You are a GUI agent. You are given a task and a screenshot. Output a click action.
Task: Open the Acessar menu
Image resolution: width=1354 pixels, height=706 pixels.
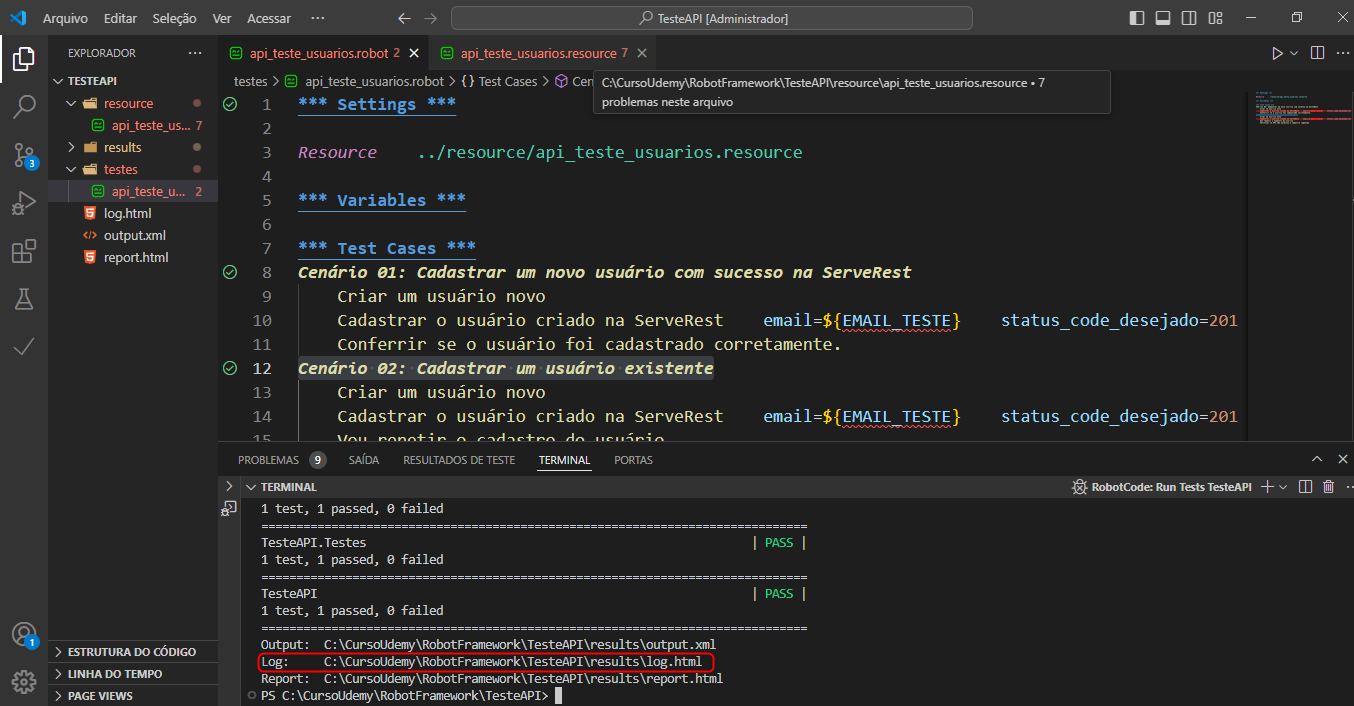(269, 18)
